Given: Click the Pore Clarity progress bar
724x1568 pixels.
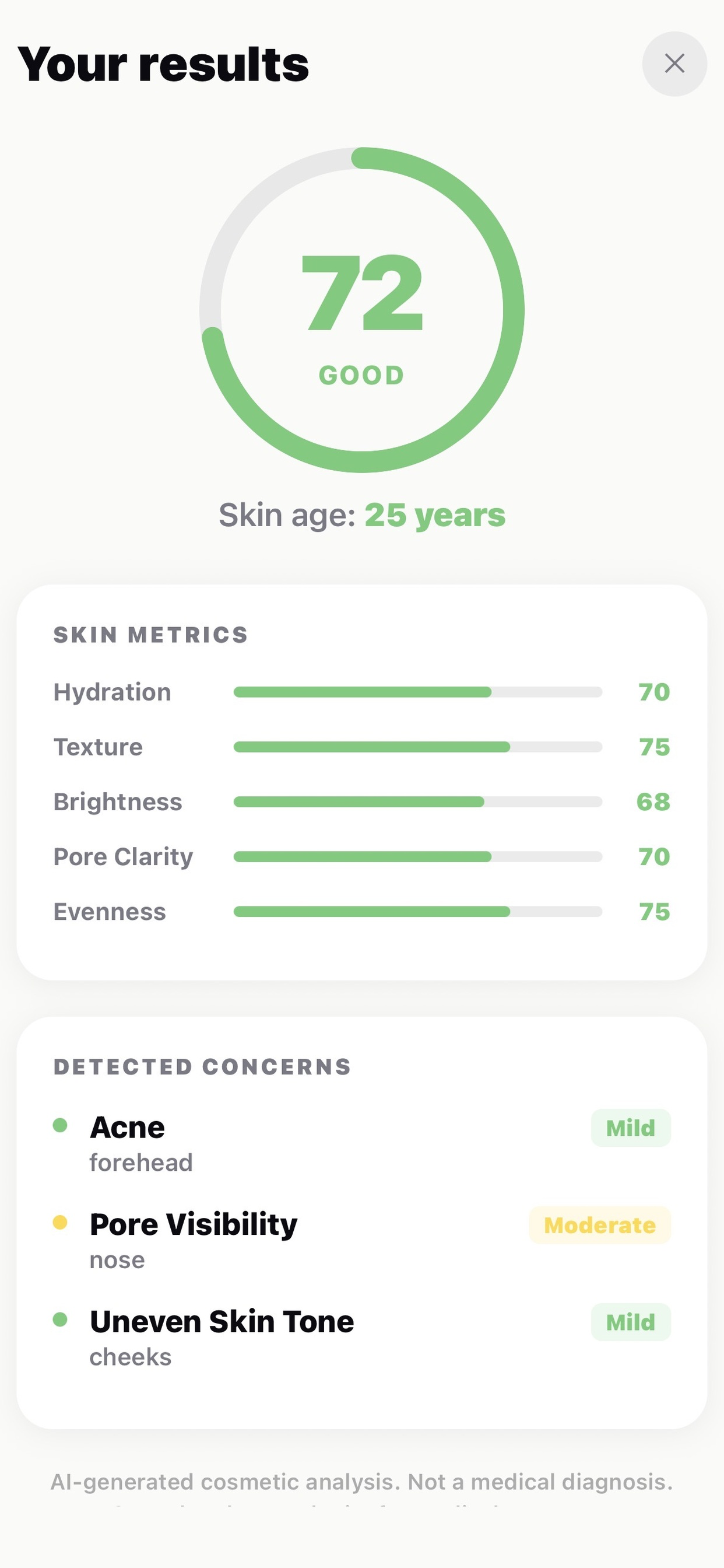Looking at the screenshot, I should click(418, 856).
